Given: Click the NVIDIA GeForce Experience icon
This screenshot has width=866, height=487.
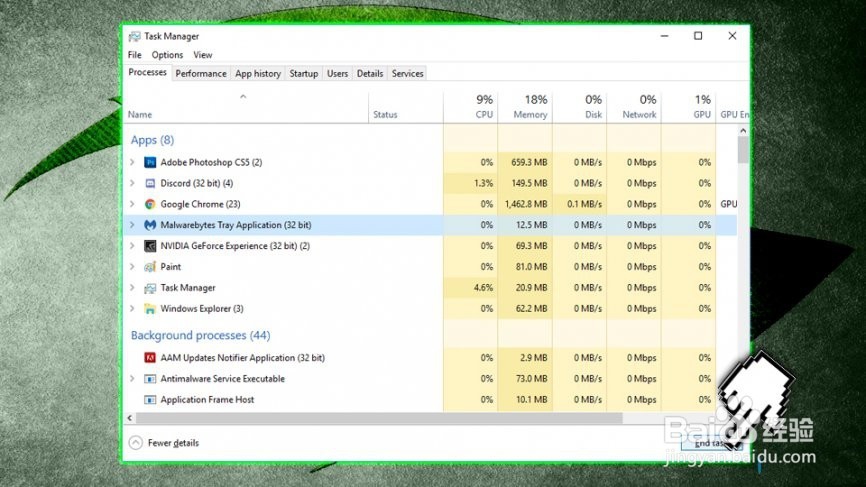Looking at the screenshot, I should (150, 246).
